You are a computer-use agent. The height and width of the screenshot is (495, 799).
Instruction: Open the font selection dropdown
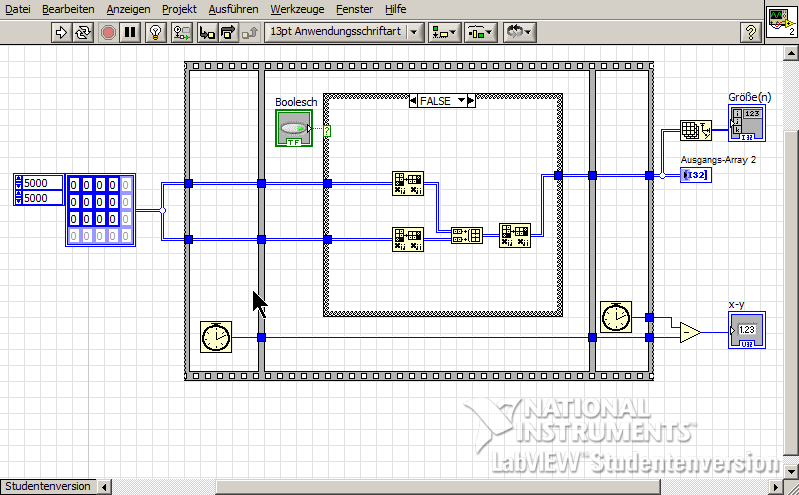click(x=345, y=32)
